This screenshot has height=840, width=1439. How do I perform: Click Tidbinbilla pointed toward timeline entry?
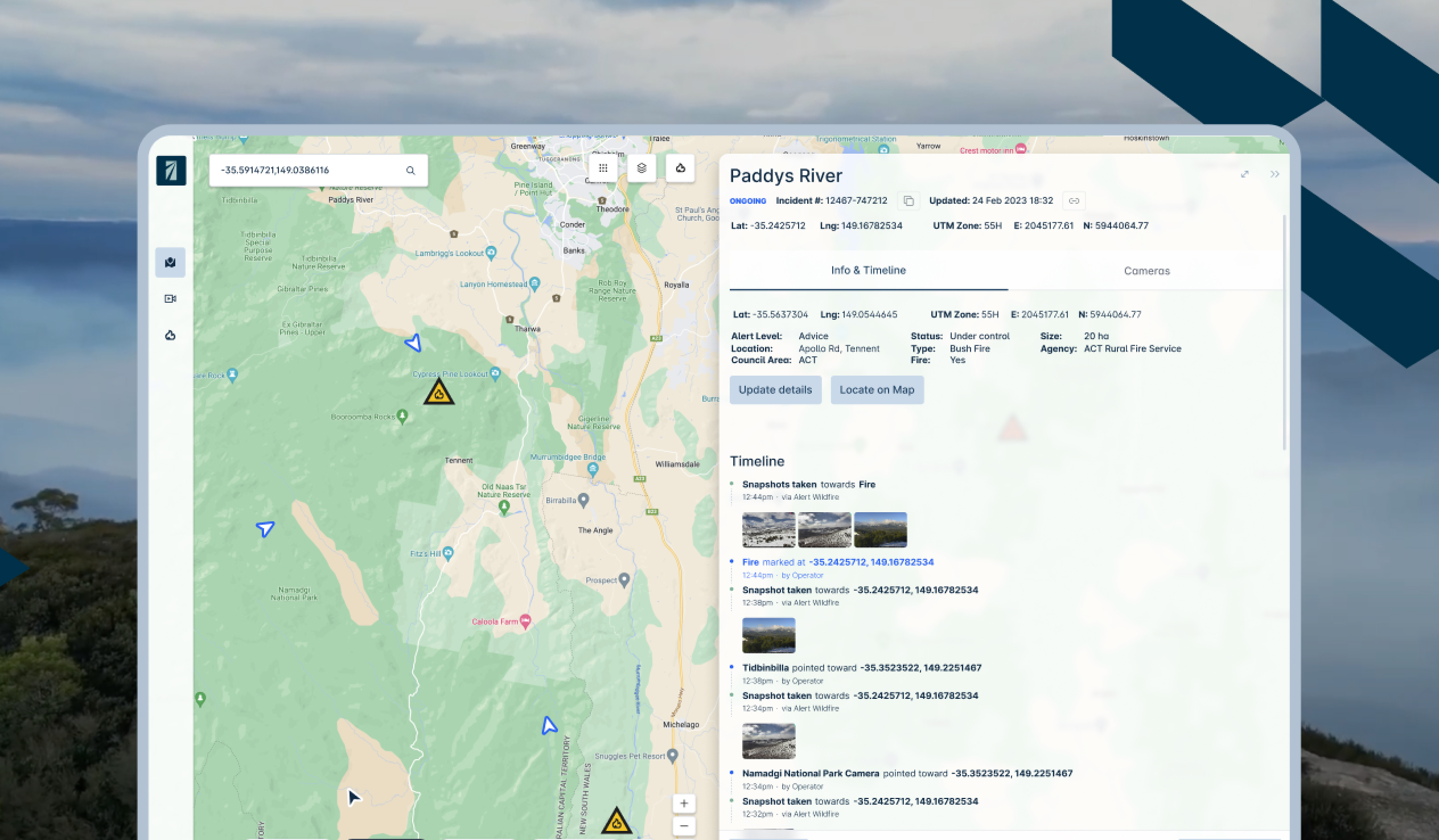click(x=862, y=668)
